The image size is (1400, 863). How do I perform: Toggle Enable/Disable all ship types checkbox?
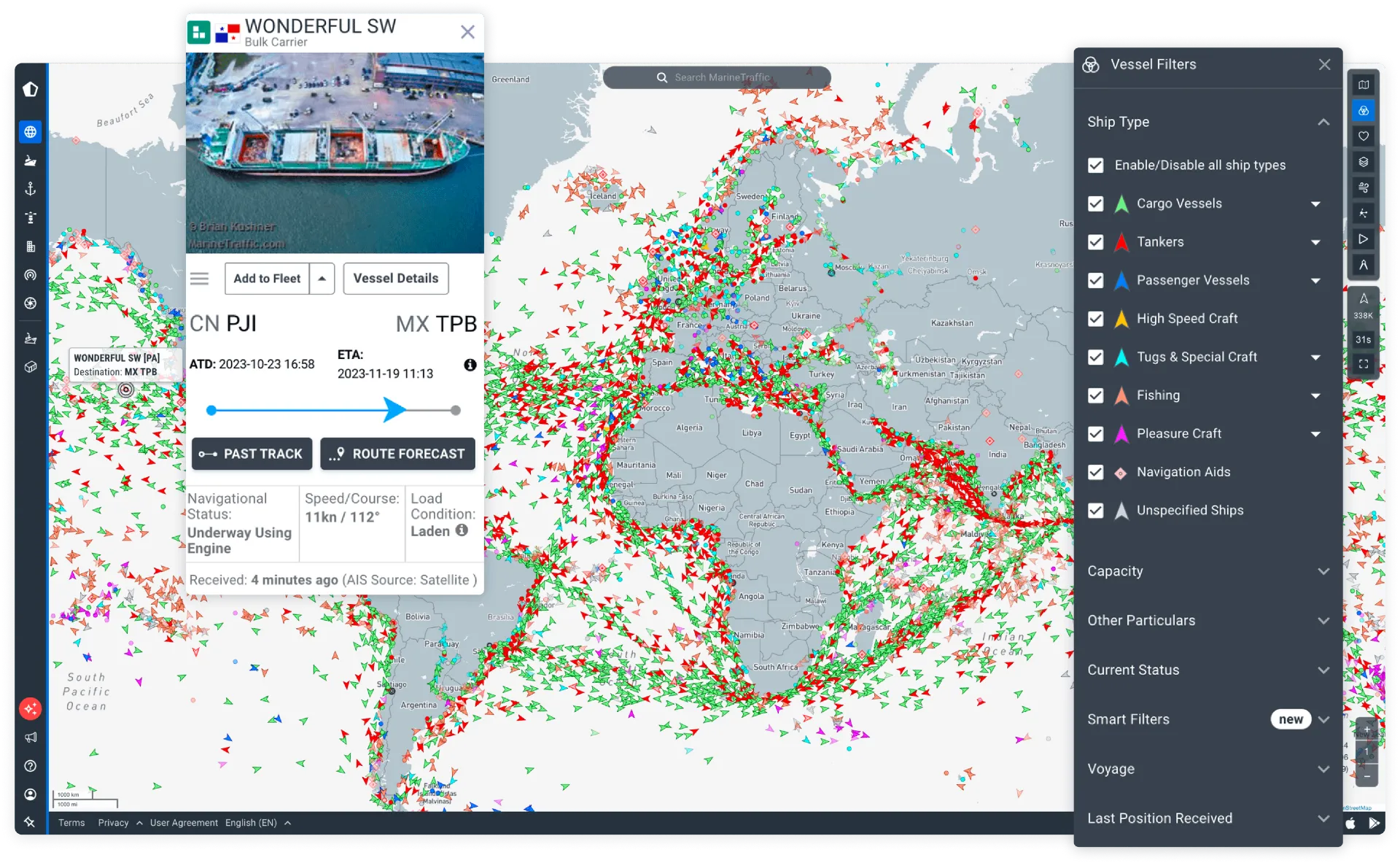pyautogui.click(x=1096, y=165)
